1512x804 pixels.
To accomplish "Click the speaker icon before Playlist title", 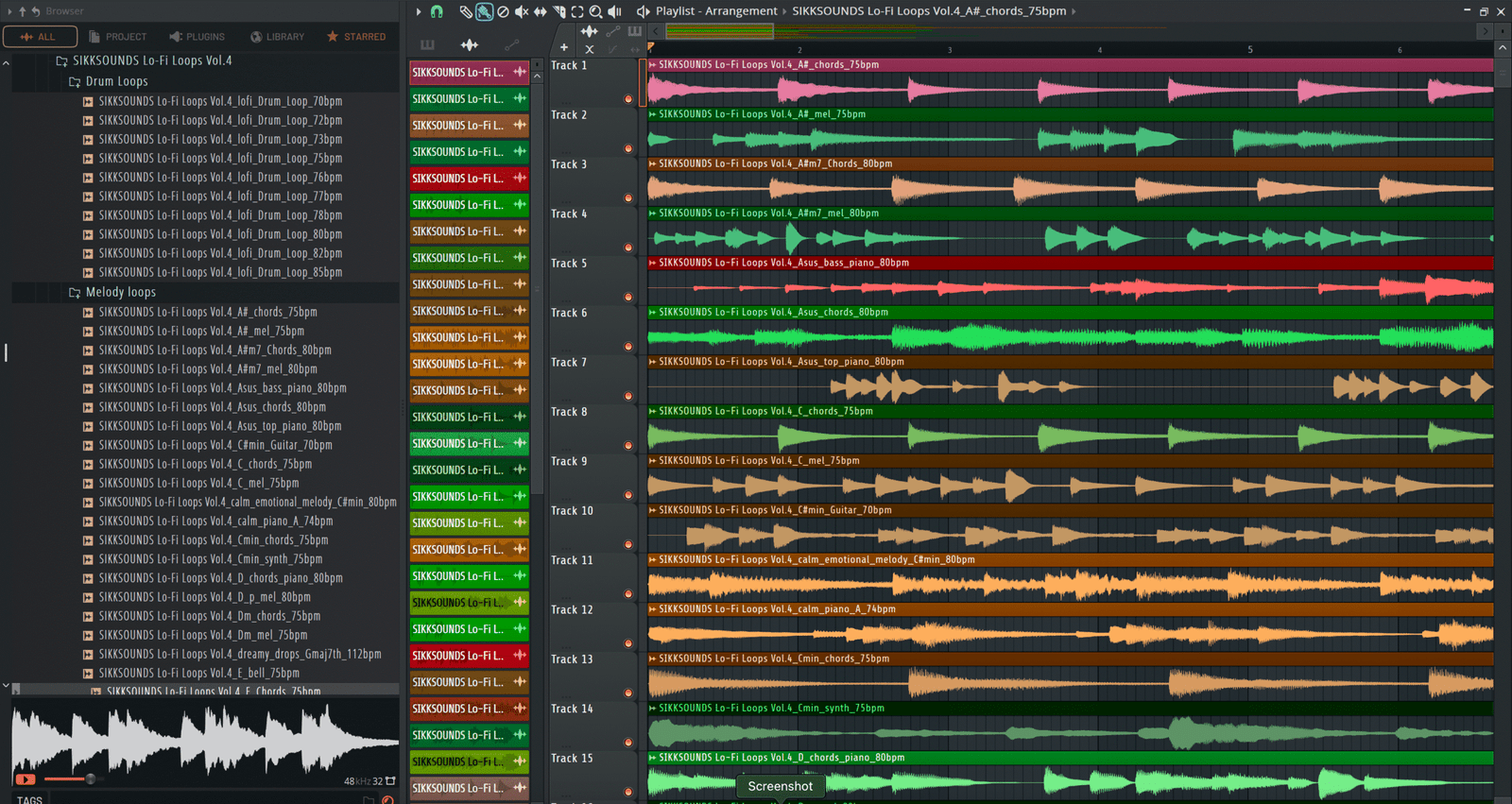I will coord(643,11).
